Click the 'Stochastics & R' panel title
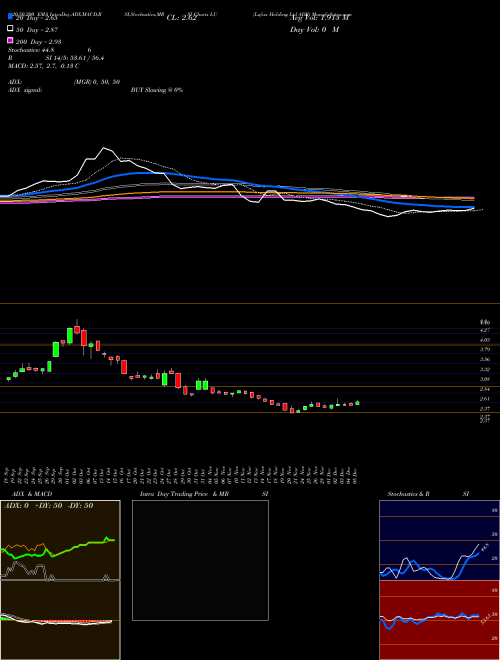This screenshot has width=500, height=660. [408, 494]
